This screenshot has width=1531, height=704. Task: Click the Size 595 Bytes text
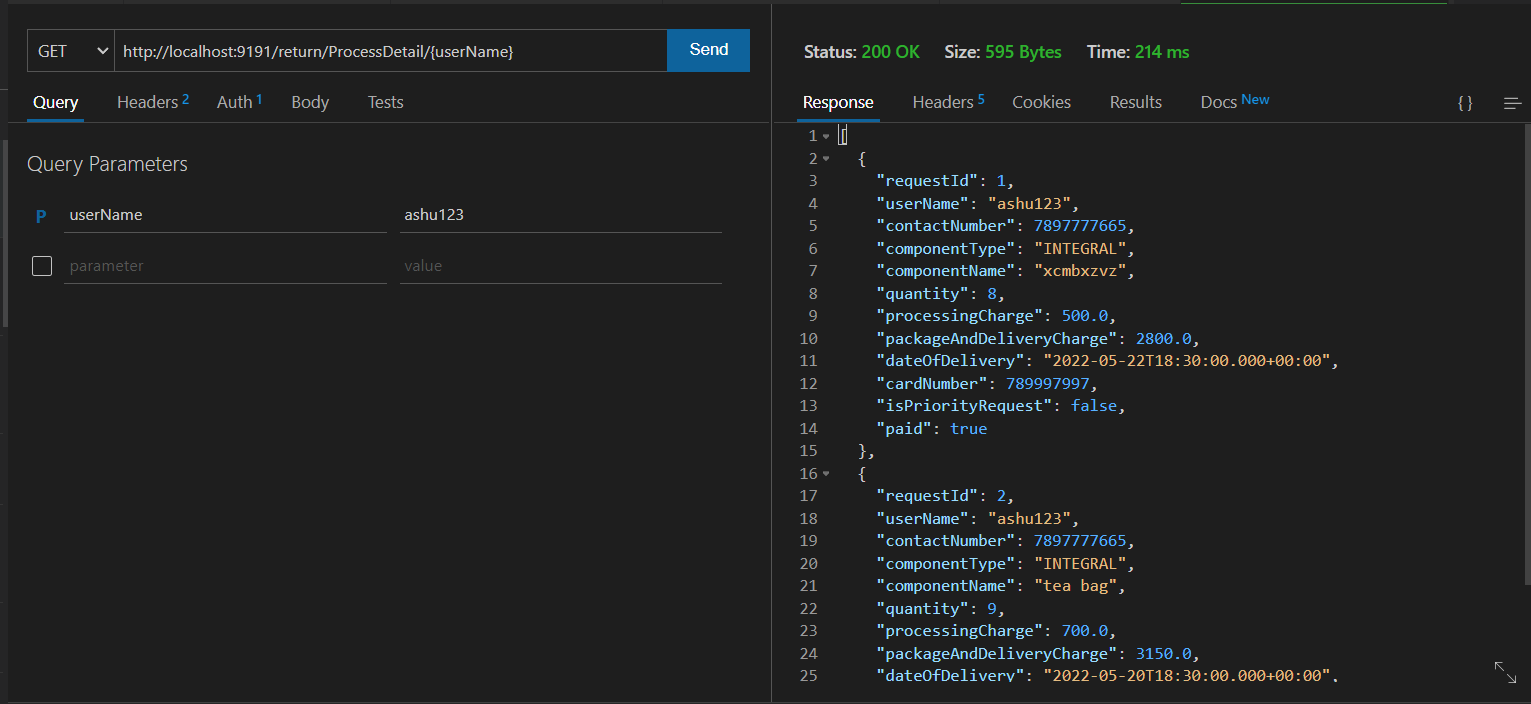pyautogui.click(x=1003, y=52)
